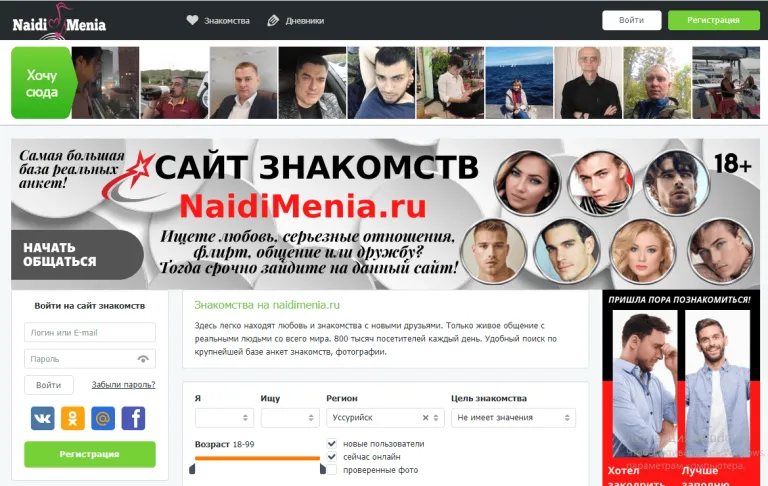Enable the проверенные фото checkbox

332,470
